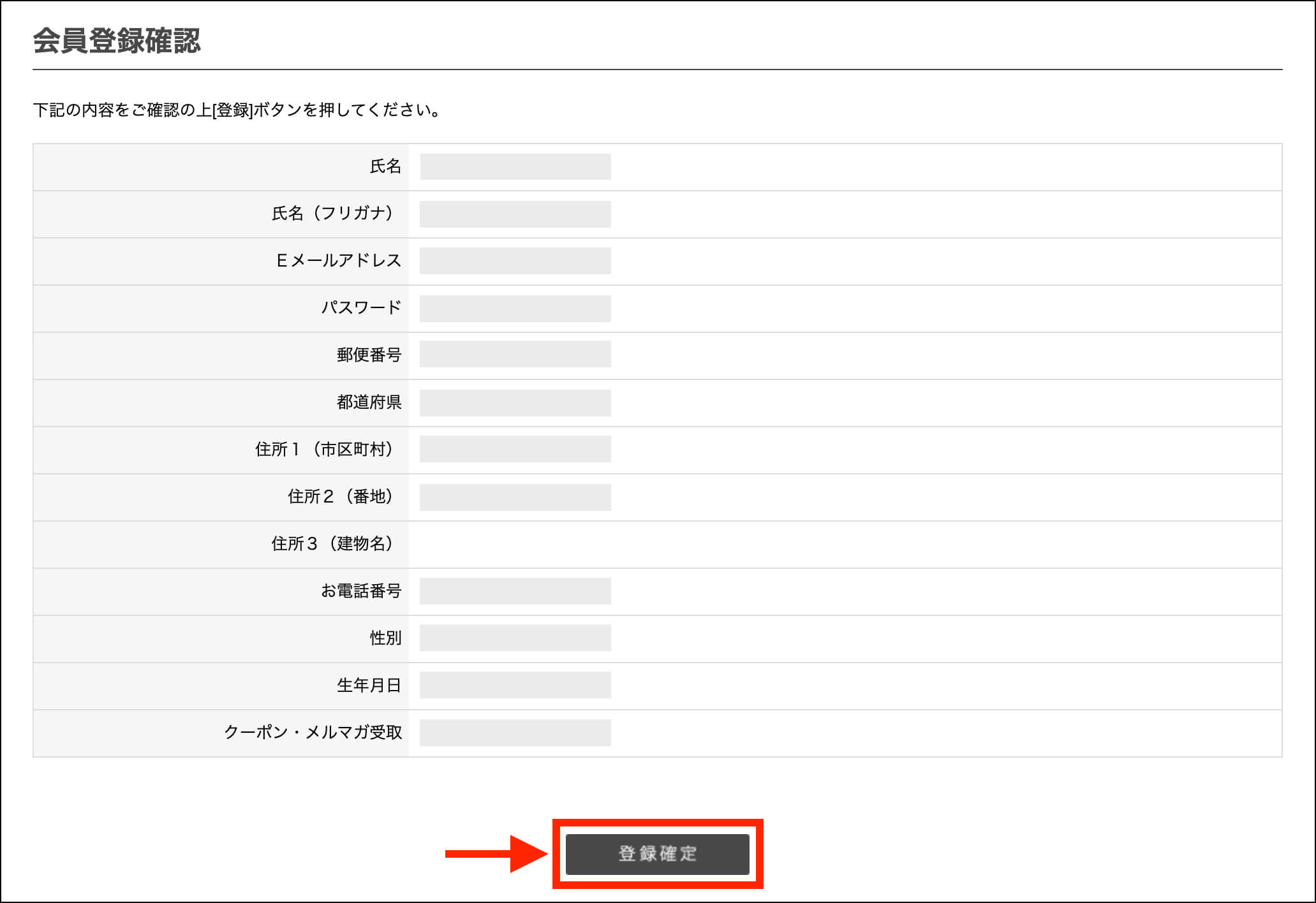Click the パスワード value box
This screenshot has width=1316, height=903.
coord(515,308)
